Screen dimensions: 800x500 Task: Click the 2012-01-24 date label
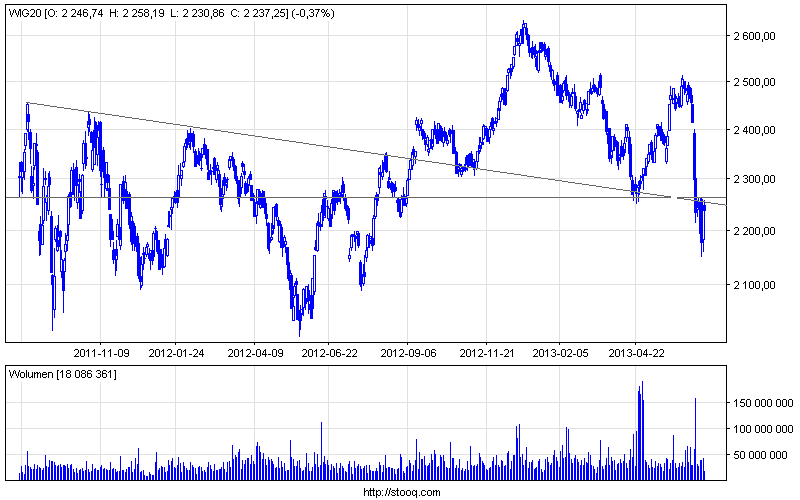pyautogui.click(x=176, y=353)
